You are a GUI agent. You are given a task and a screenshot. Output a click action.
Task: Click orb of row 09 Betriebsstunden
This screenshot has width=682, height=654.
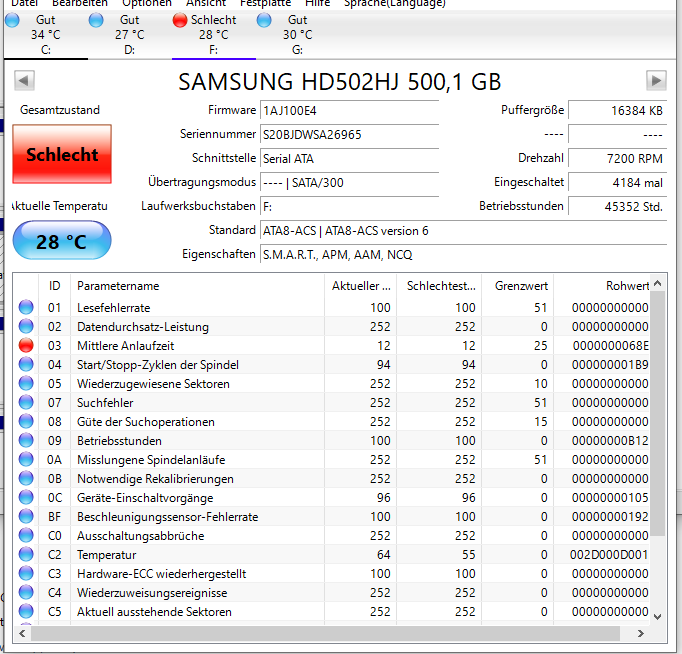click(26, 440)
